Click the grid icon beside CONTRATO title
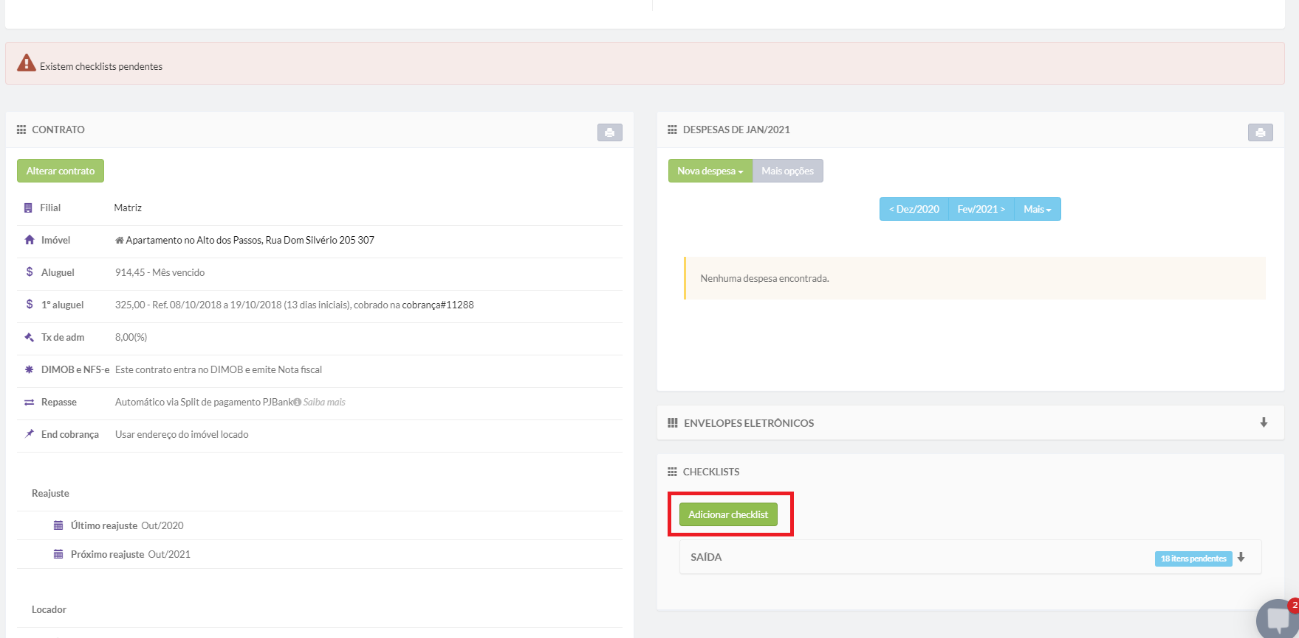1299x638 pixels. tap(21, 130)
